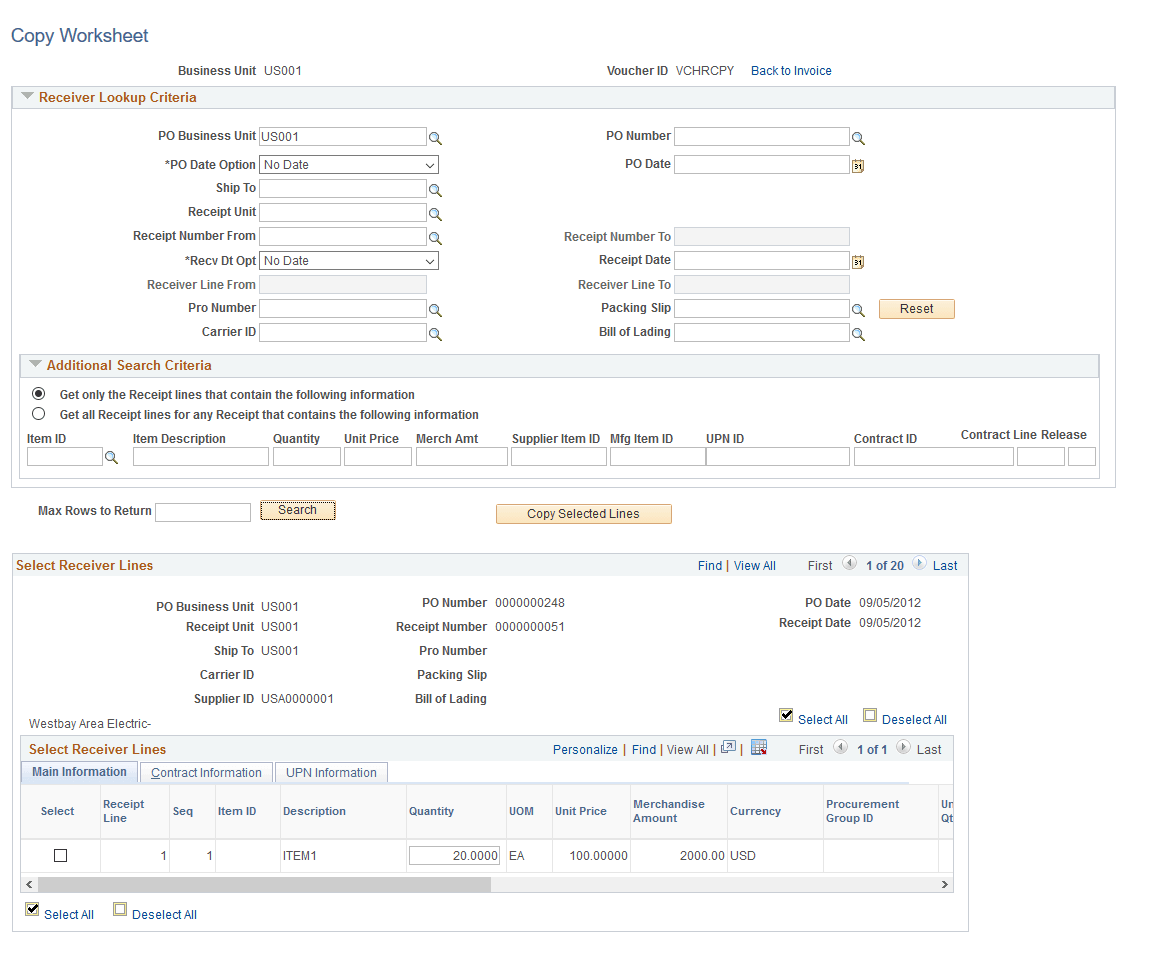Collapse the Additional Search Criteria section
Viewport: 1163px width, 963px height.
tap(35, 364)
